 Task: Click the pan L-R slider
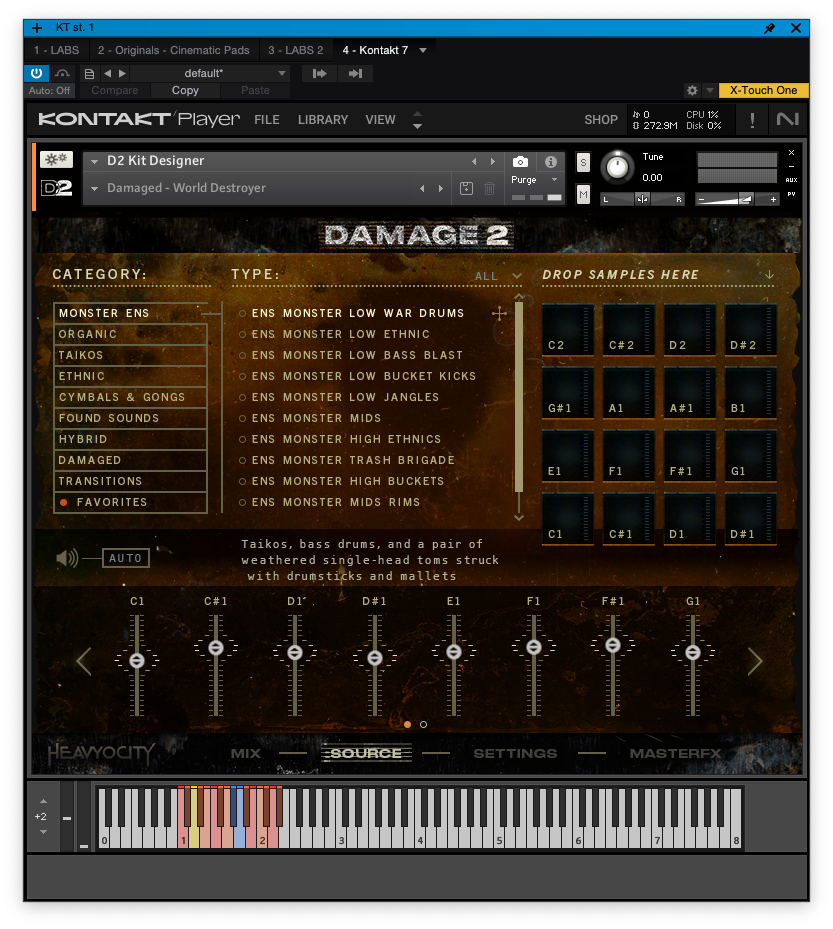pos(643,199)
